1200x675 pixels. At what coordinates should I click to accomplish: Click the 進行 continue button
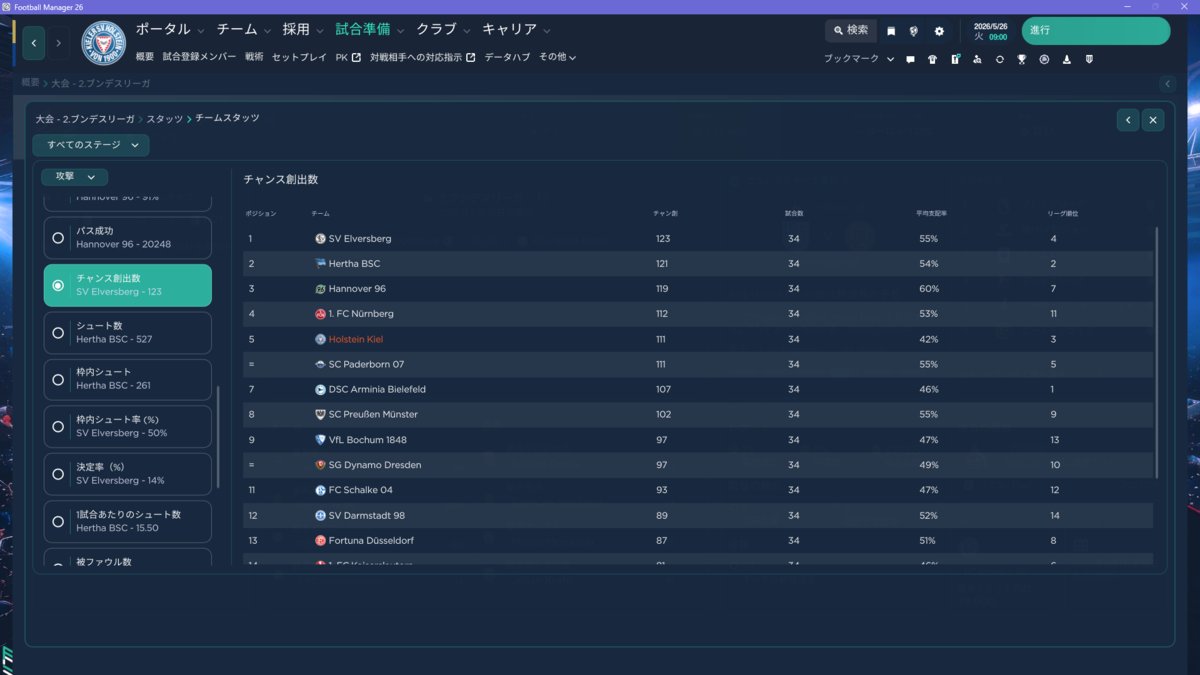pos(1095,31)
